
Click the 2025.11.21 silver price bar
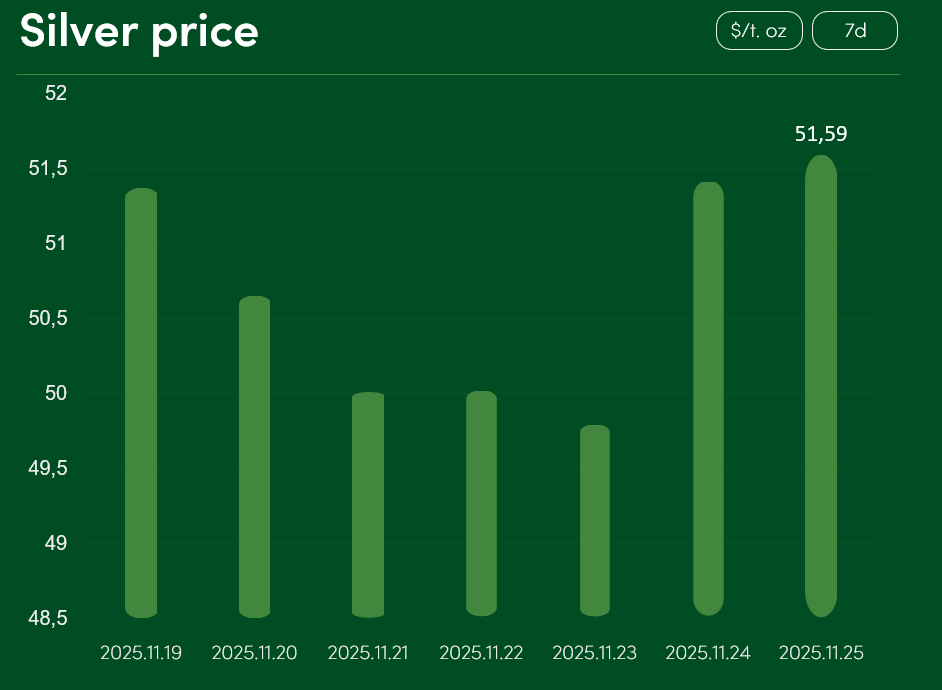click(368, 504)
